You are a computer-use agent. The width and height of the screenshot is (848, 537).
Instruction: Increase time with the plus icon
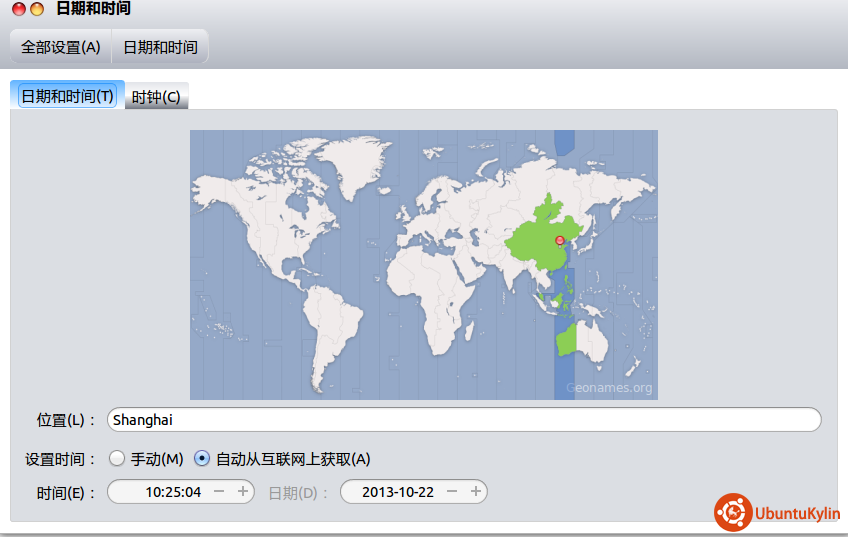click(242, 492)
